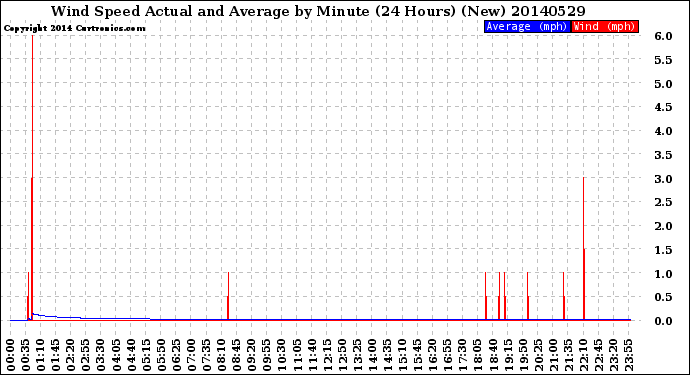Click the 23:55 time label
Screen dimensions: 690x375
coord(628,355)
